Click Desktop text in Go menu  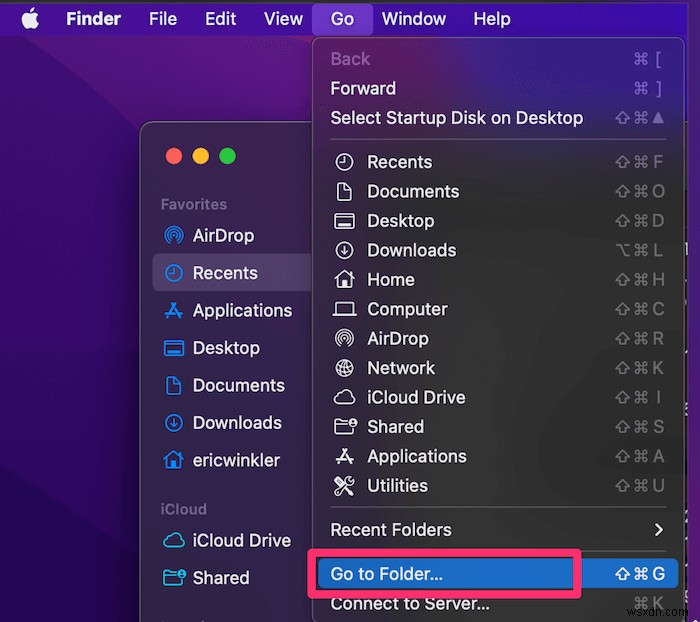(400, 221)
